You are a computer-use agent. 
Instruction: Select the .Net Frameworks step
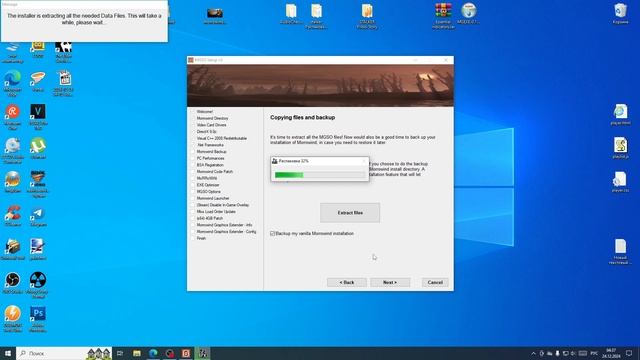point(210,145)
